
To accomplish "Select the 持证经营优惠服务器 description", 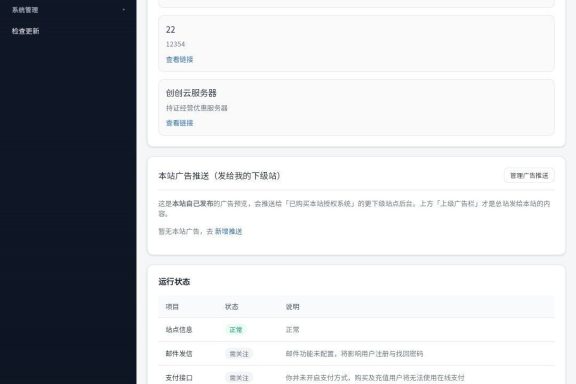I will coord(197,108).
